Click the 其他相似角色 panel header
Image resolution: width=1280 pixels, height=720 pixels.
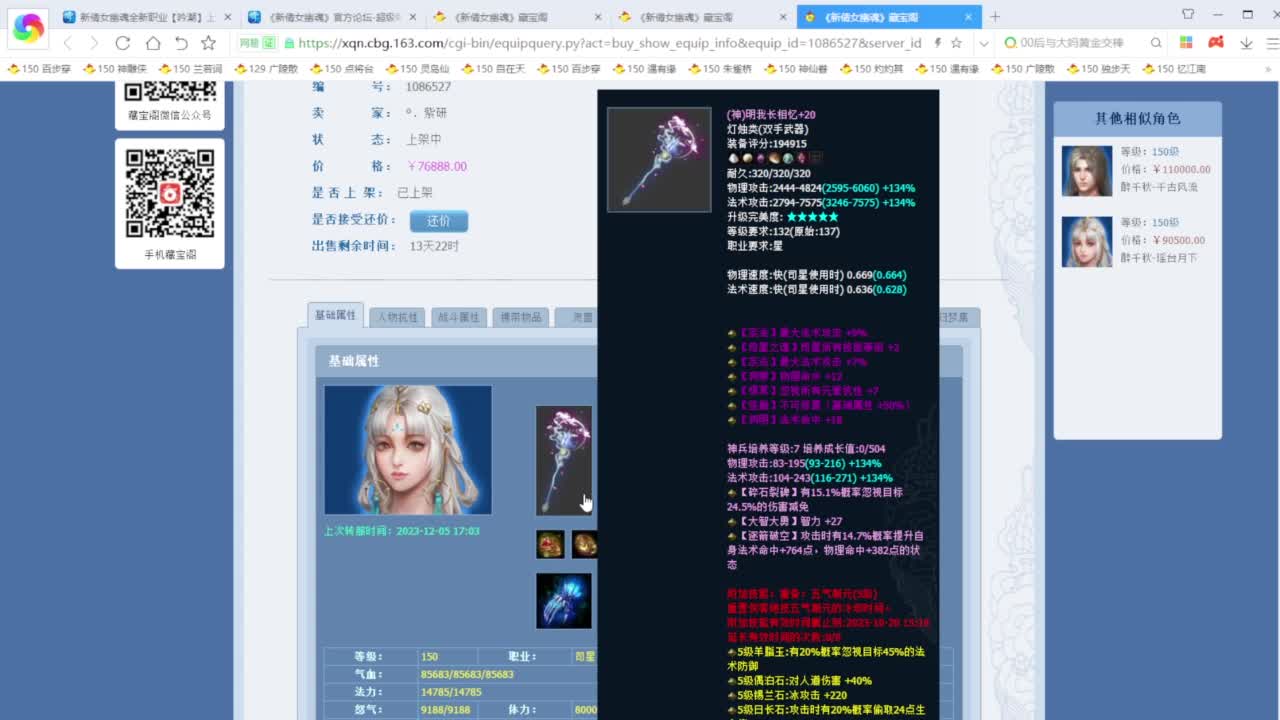[1138, 118]
